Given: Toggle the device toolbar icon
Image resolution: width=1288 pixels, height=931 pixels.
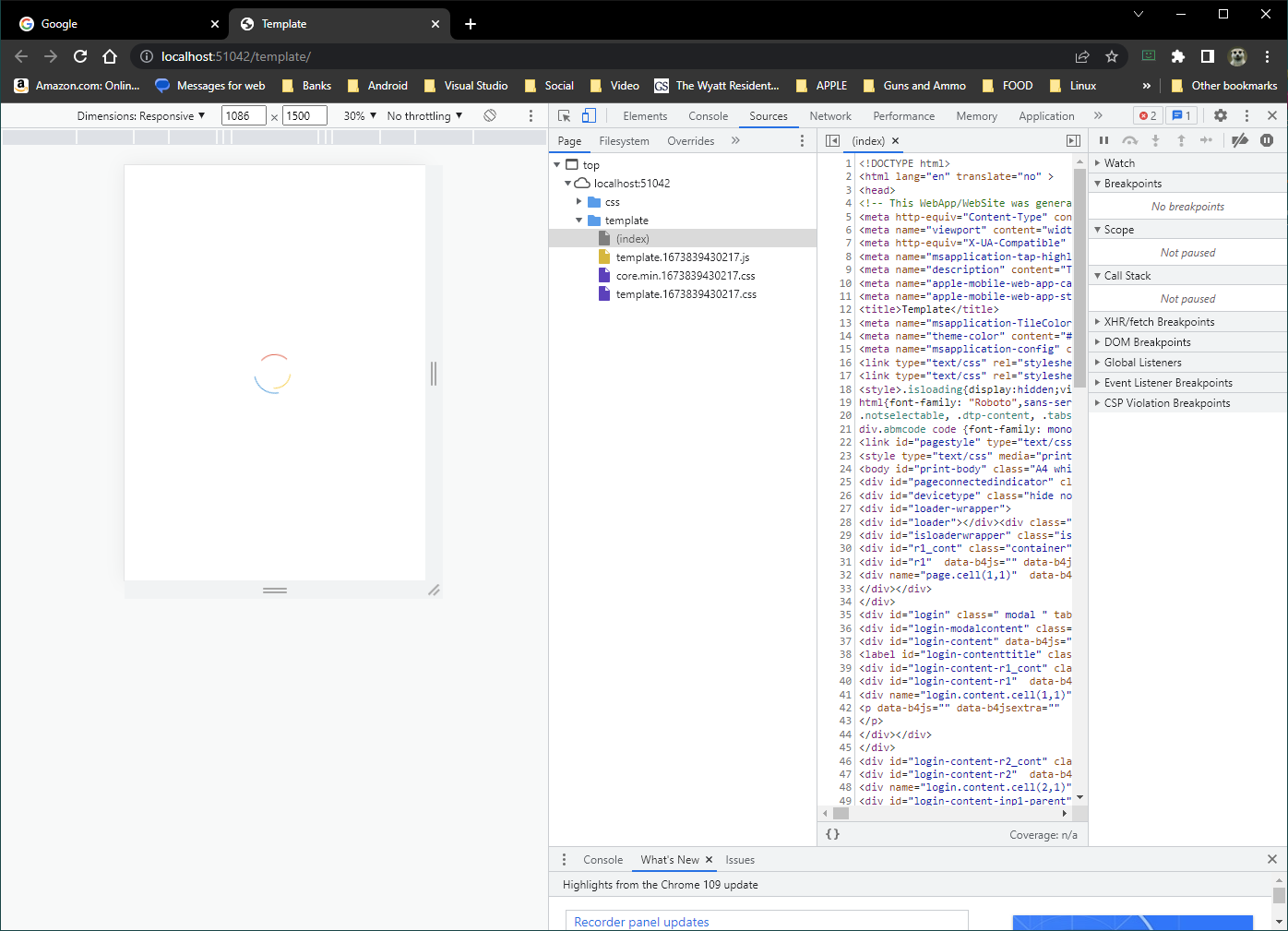Looking at the screenshot, I should point(589,115).
